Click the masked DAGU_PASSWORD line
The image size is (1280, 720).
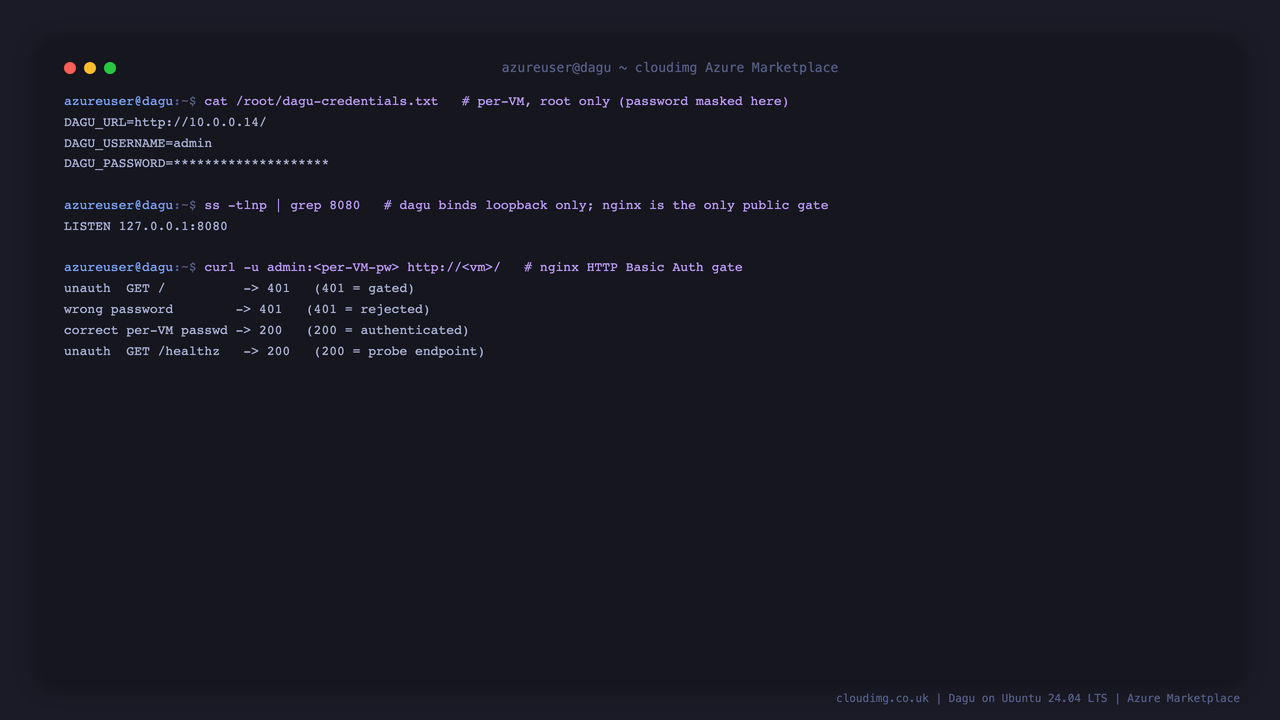click(196, 164)
